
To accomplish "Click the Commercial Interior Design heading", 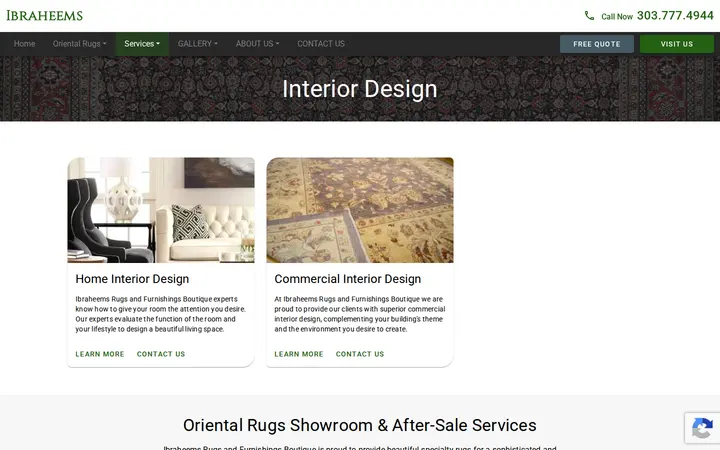I will pos(348,279).
